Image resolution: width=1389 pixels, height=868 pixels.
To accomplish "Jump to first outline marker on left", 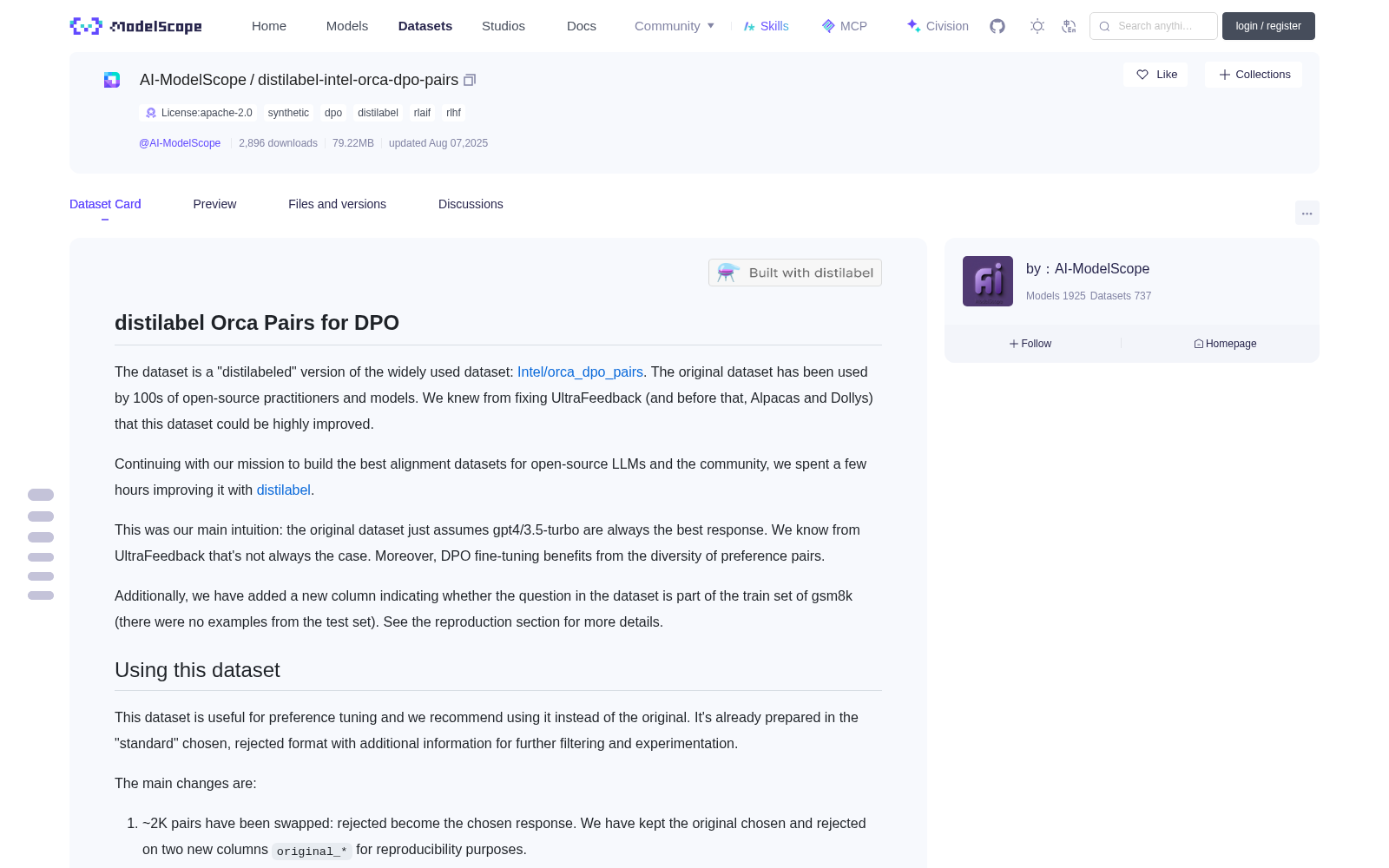I will click(x=41, y=495).
